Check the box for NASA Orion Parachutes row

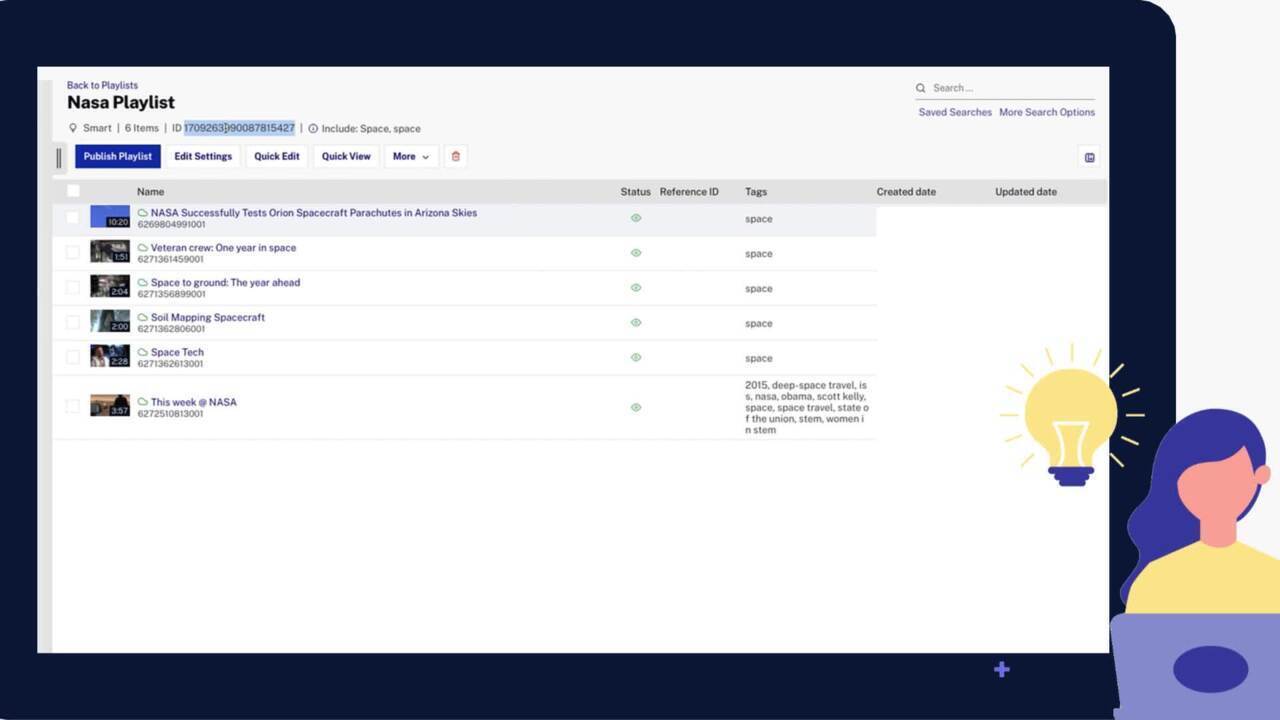tap(72, 217)
